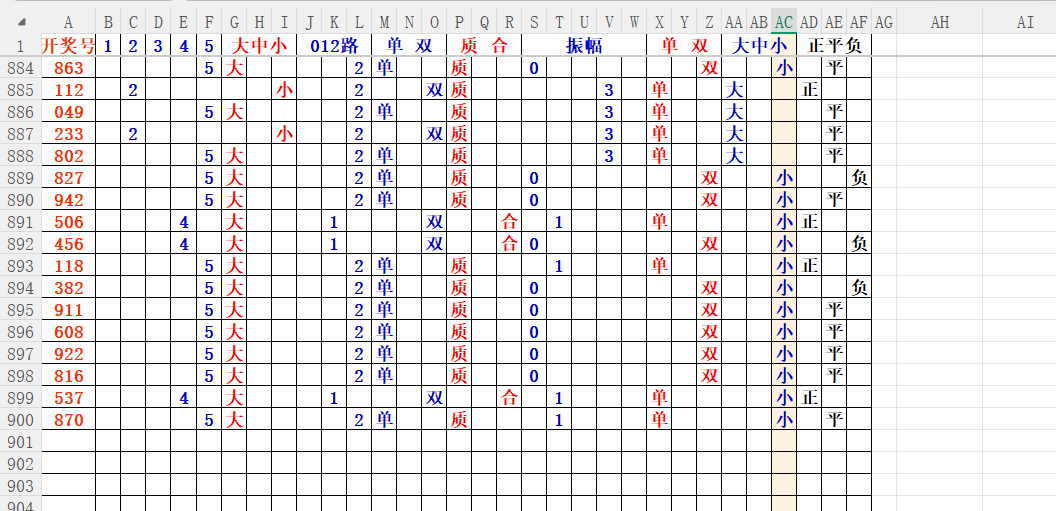The width and height of the screenshot is (1056, 511).
Task: Click the 负 cell in row 894
Action: pyautogui.click(x=859, y=288)
